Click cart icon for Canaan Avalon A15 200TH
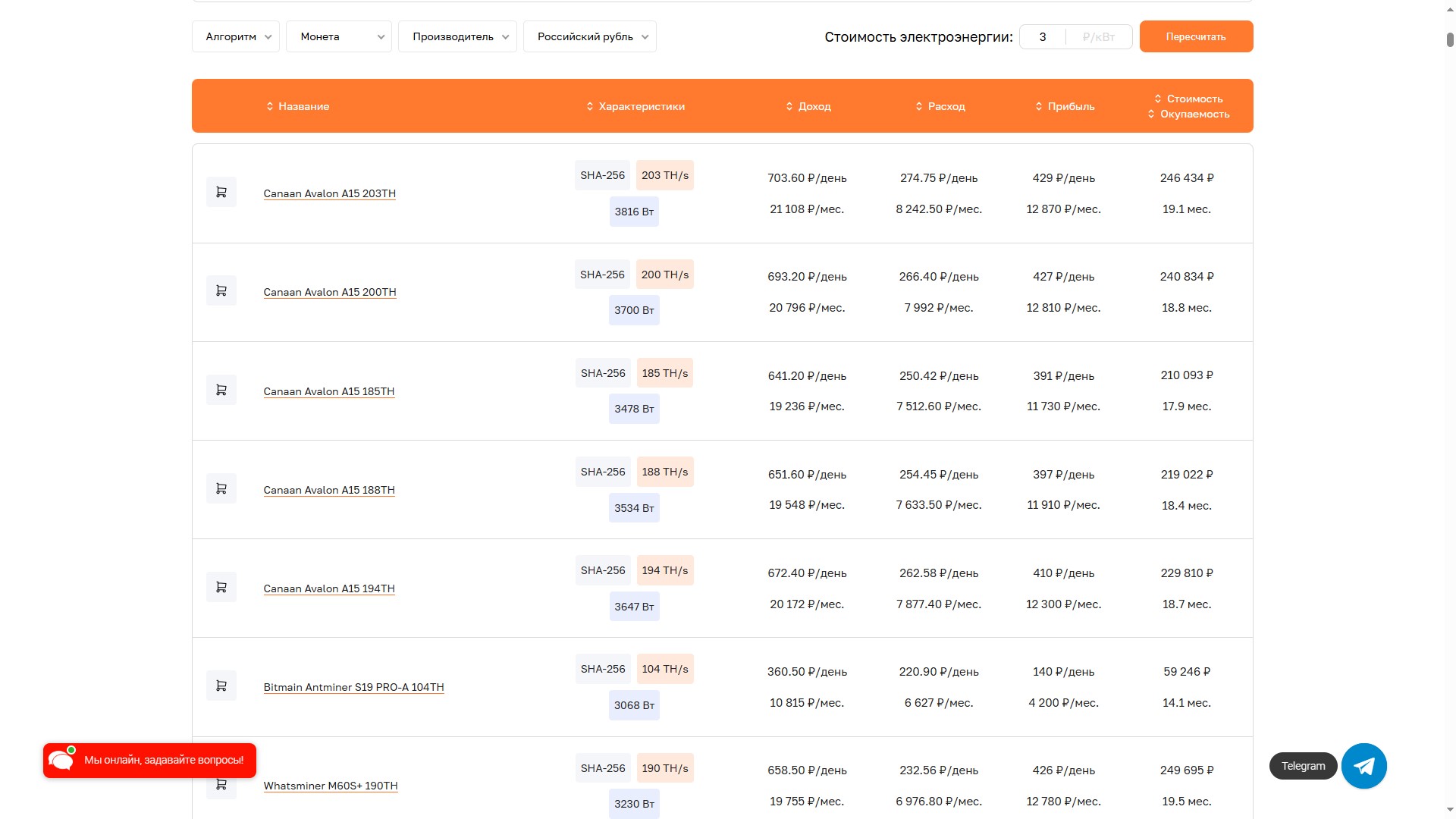Image resolution: width=1456 pixels, height=819 pixels. [x=221, y=291]
